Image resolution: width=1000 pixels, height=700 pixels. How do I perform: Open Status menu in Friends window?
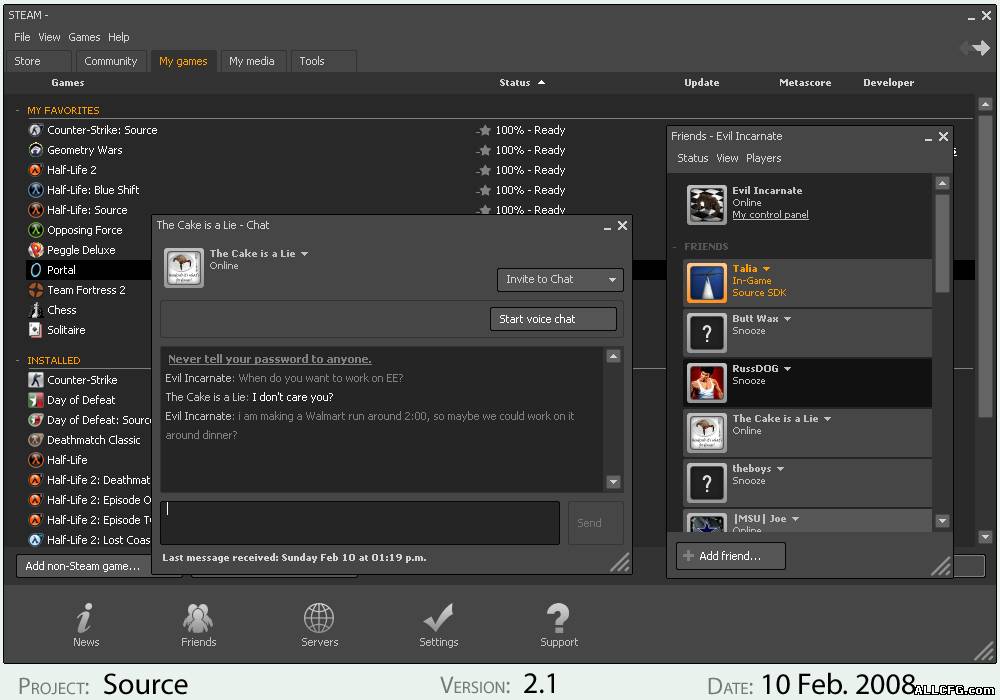pyautogui.click(x=693, y=158)
